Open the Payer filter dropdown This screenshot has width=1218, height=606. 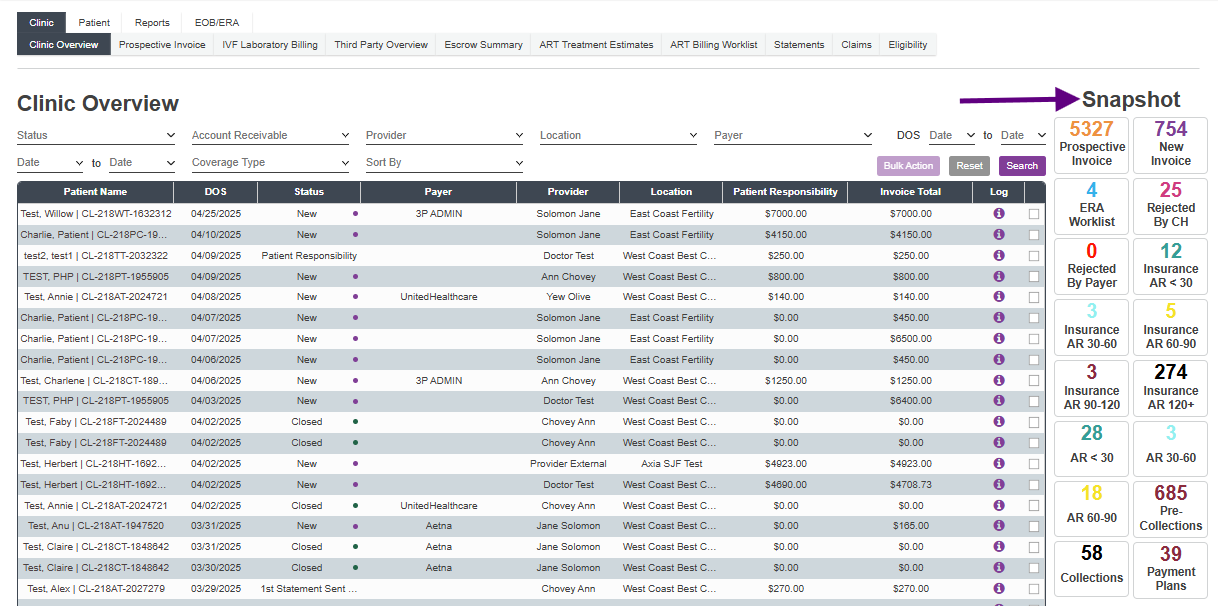793,136
